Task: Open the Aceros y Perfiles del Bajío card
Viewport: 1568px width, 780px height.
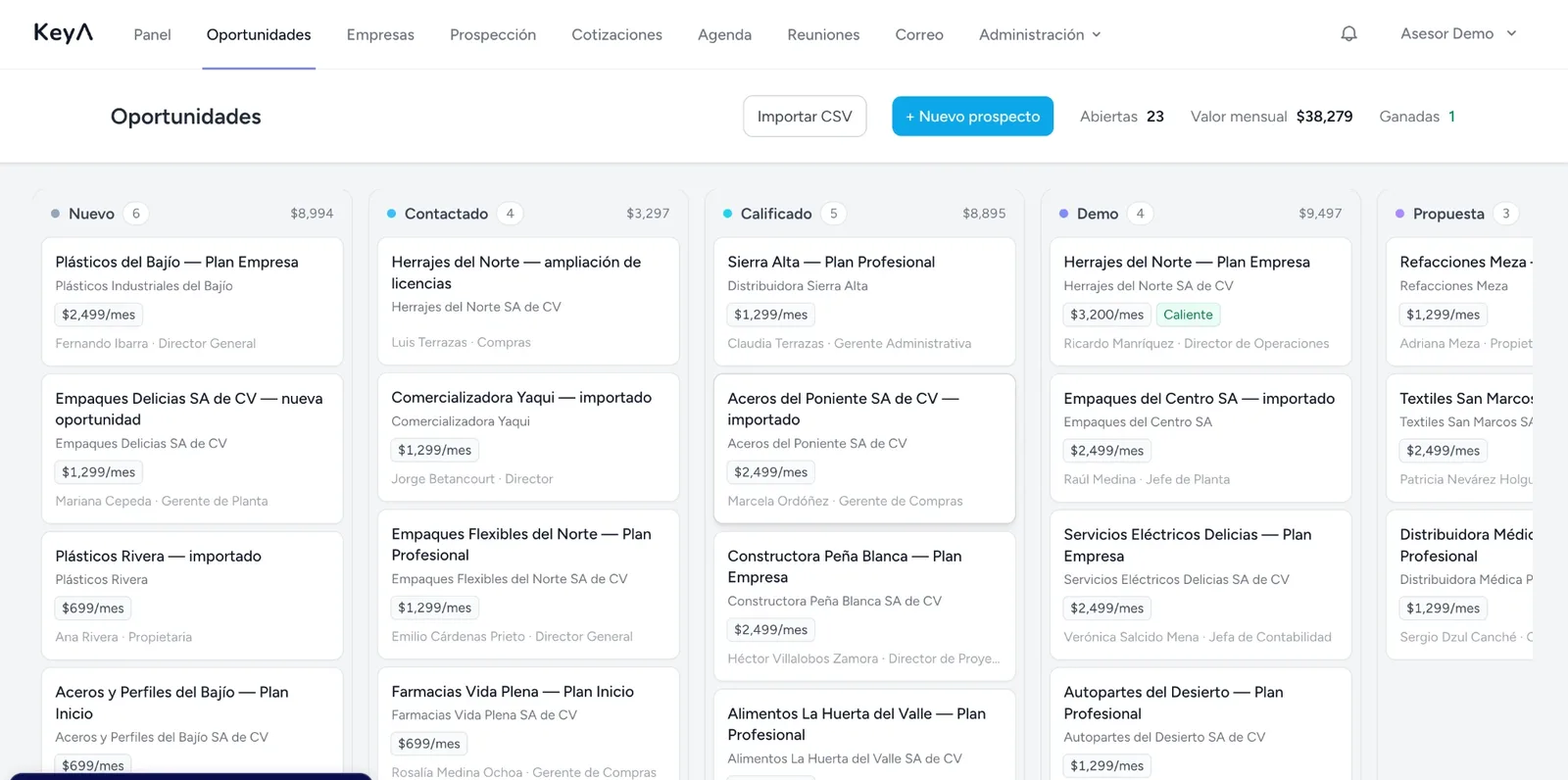Action: pyautogui.click(x=192, y=723)
